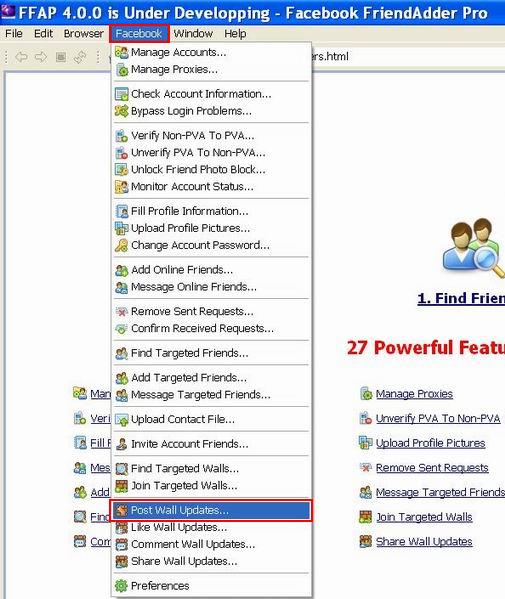The image size is (505, 599).
Task: Click the Check Account Information icon
Action: (121, 94)
